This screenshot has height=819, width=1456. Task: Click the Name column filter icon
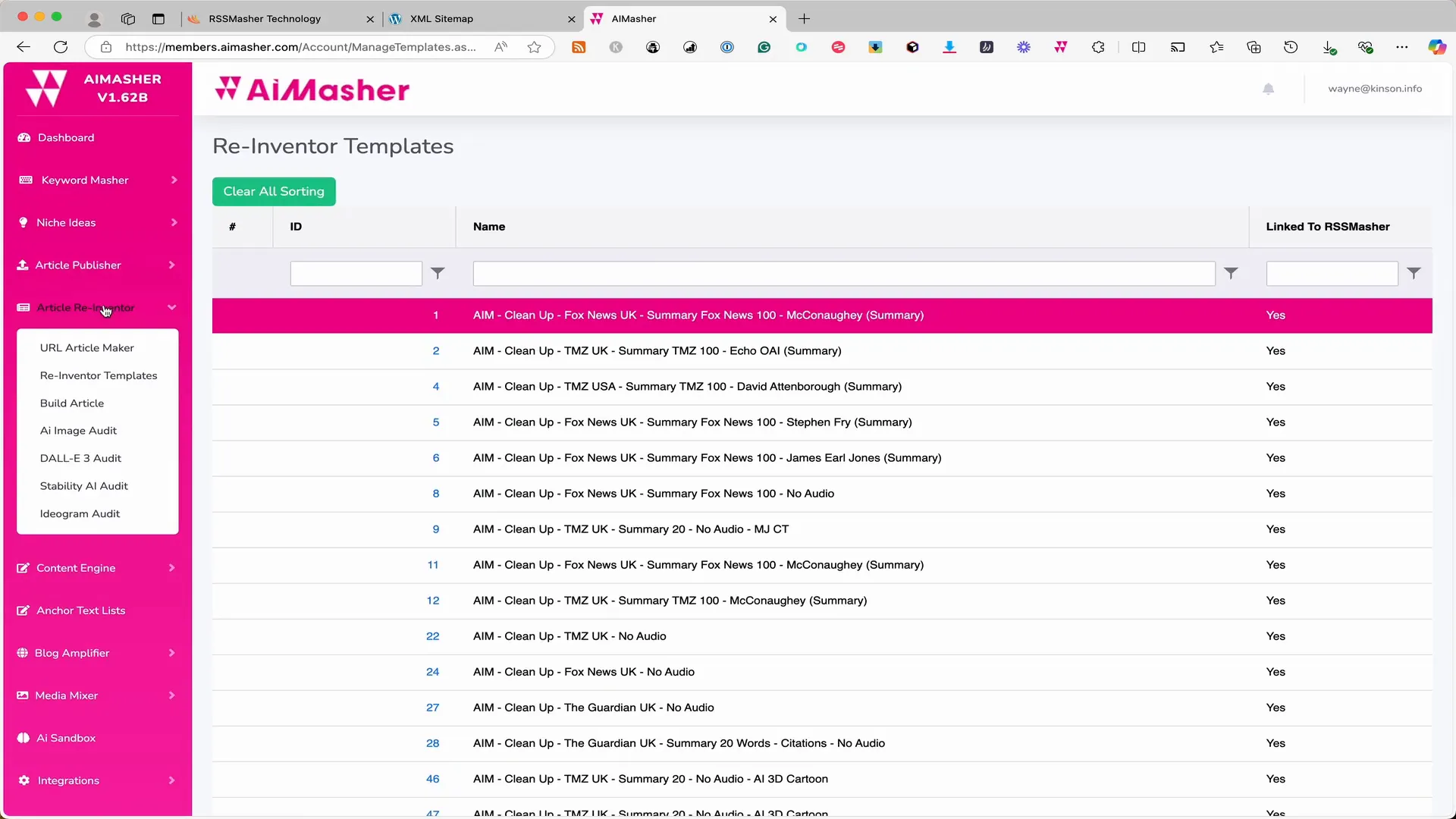tap(1231, 273)
